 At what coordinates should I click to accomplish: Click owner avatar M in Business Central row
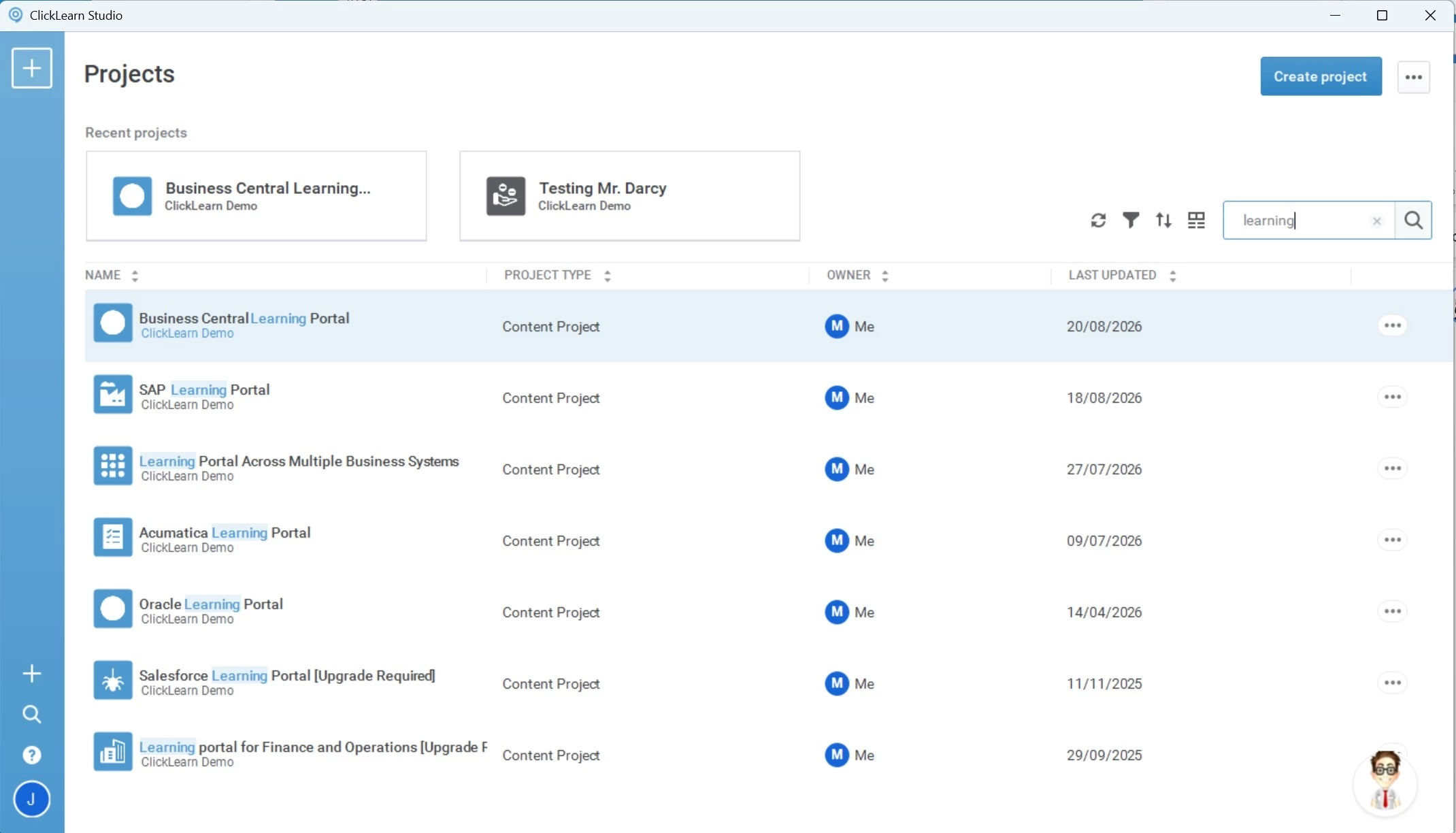[x=837, y=326]
